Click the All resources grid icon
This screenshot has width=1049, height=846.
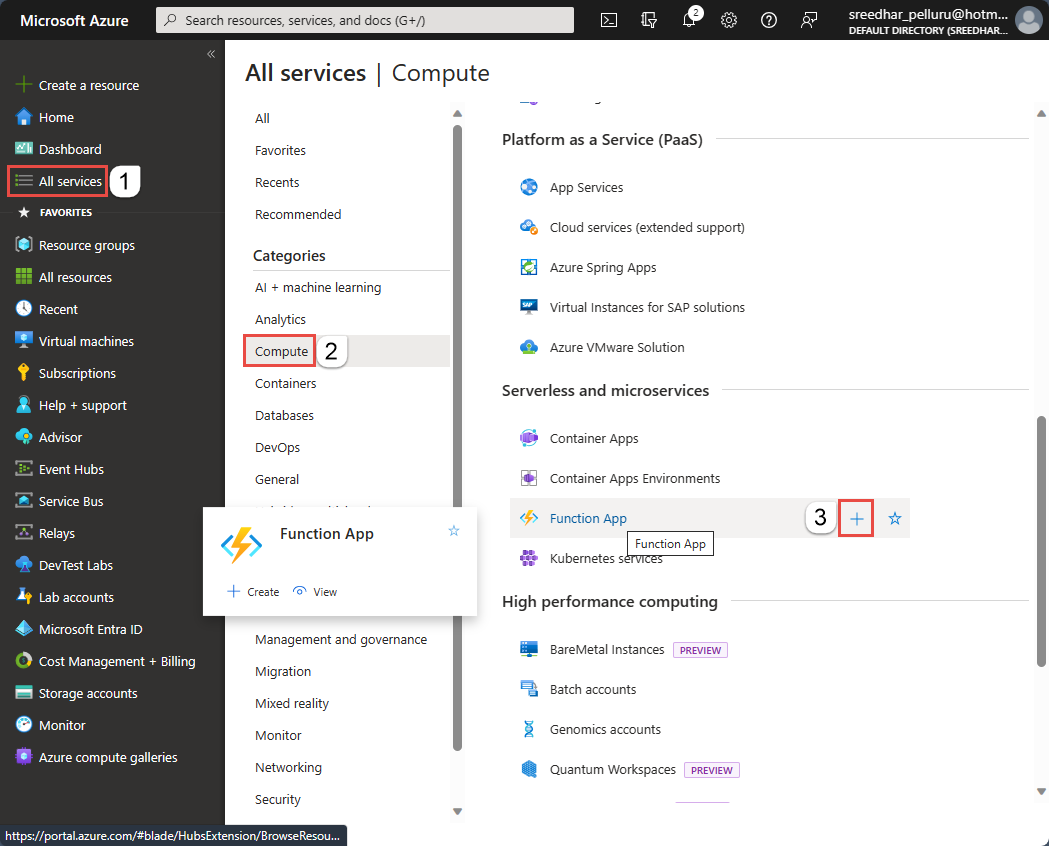[x=23, y=277]
